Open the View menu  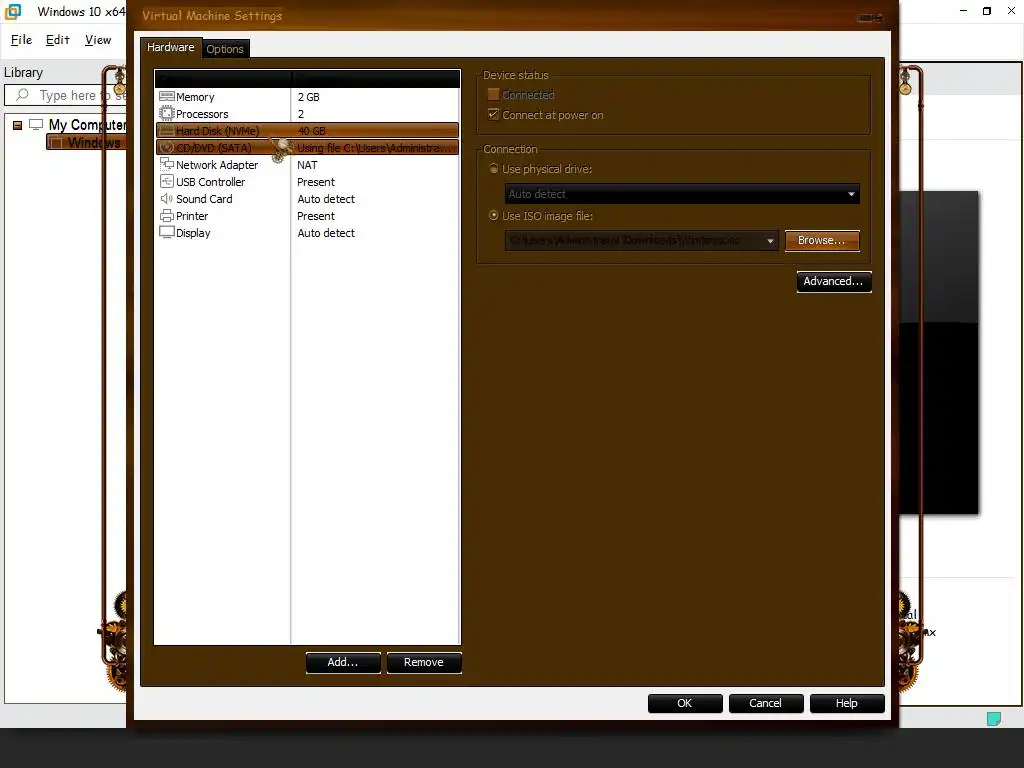pyautogui.click(x=98, y=40)
